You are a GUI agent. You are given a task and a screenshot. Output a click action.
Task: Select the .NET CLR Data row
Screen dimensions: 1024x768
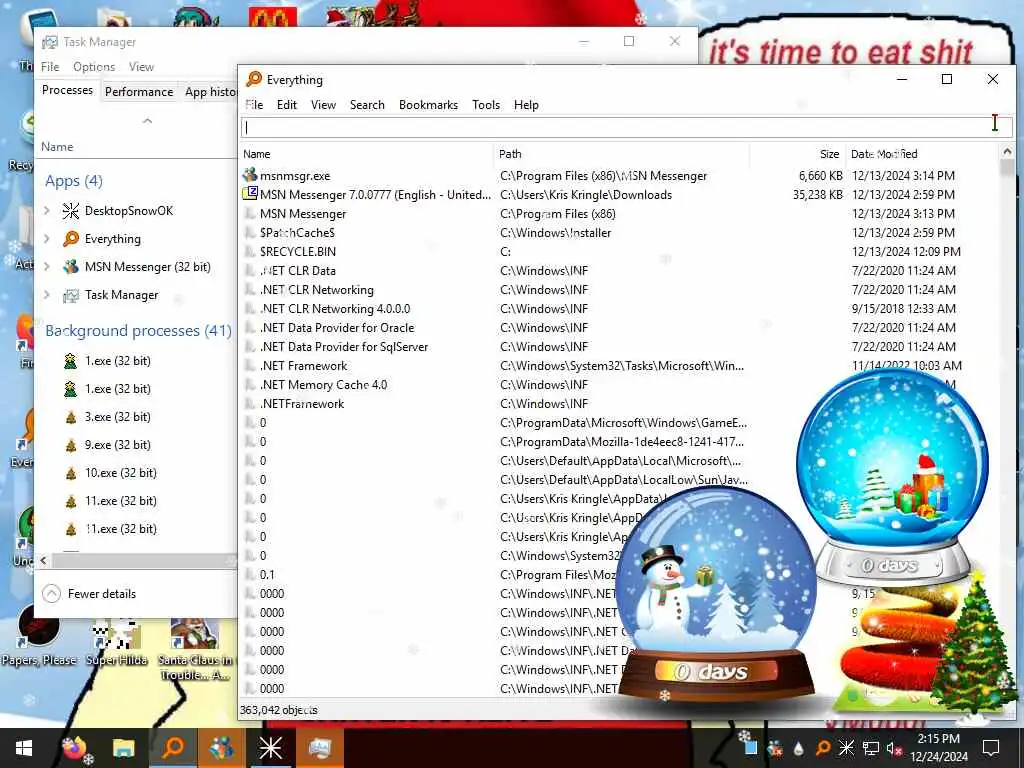click(619, 270)
